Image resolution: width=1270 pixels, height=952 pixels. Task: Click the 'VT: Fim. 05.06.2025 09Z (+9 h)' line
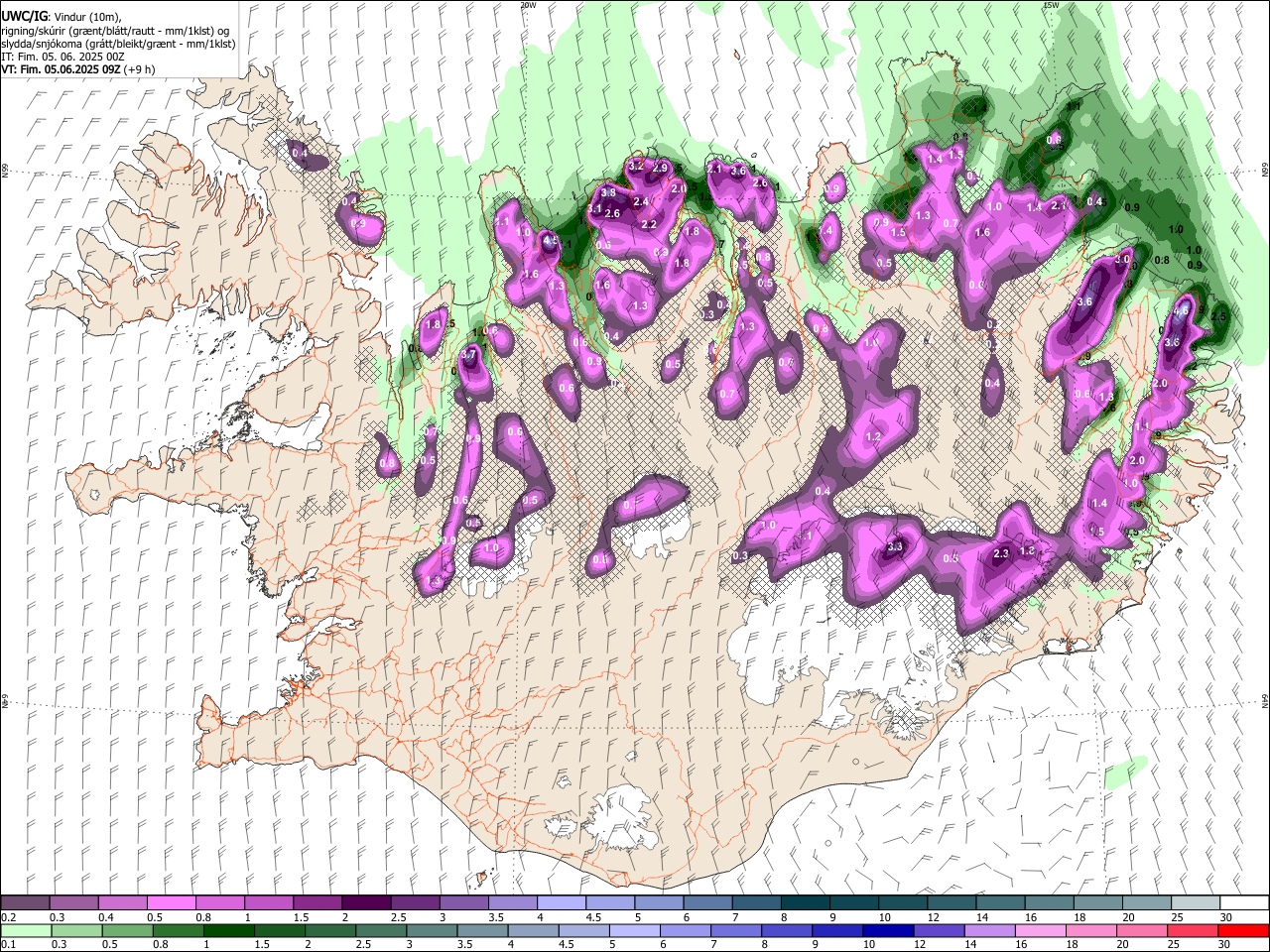(78, 69)
